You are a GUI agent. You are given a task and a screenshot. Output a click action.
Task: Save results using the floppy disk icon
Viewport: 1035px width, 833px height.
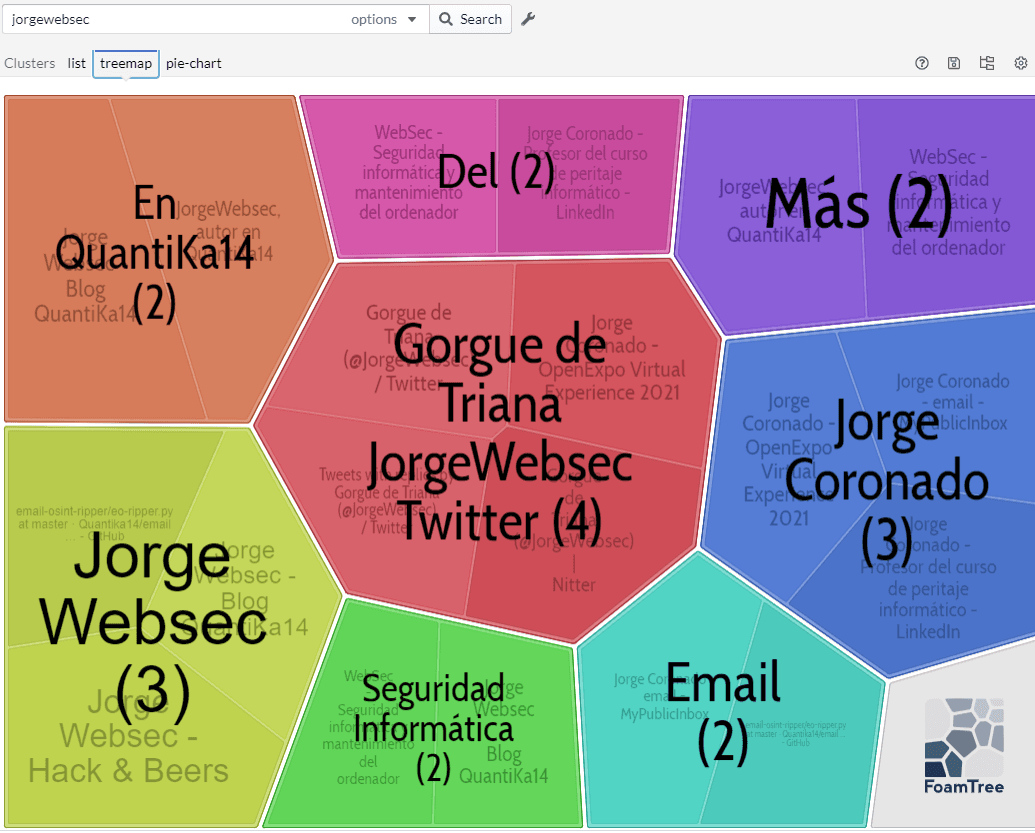point(953,62)
